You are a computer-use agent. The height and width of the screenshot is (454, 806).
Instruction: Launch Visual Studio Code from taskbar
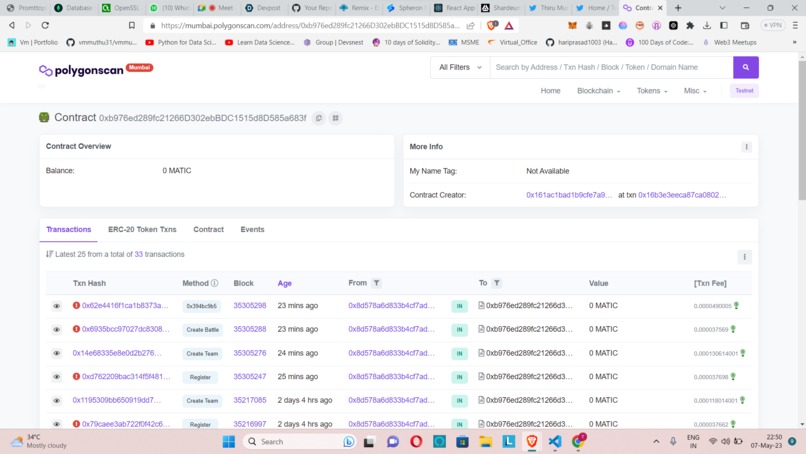pyautogui.click(x=555, y=442)
